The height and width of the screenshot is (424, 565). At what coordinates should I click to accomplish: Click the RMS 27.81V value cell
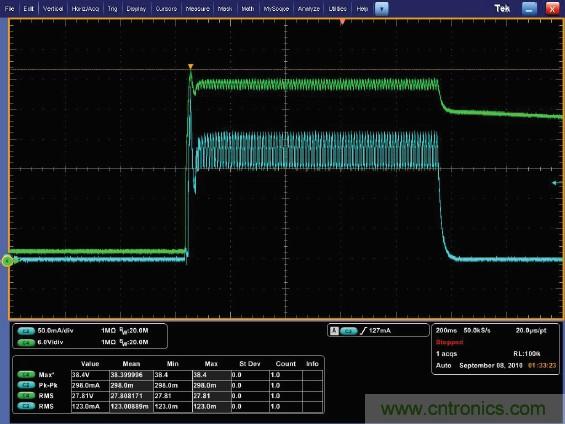pos(90,396)
